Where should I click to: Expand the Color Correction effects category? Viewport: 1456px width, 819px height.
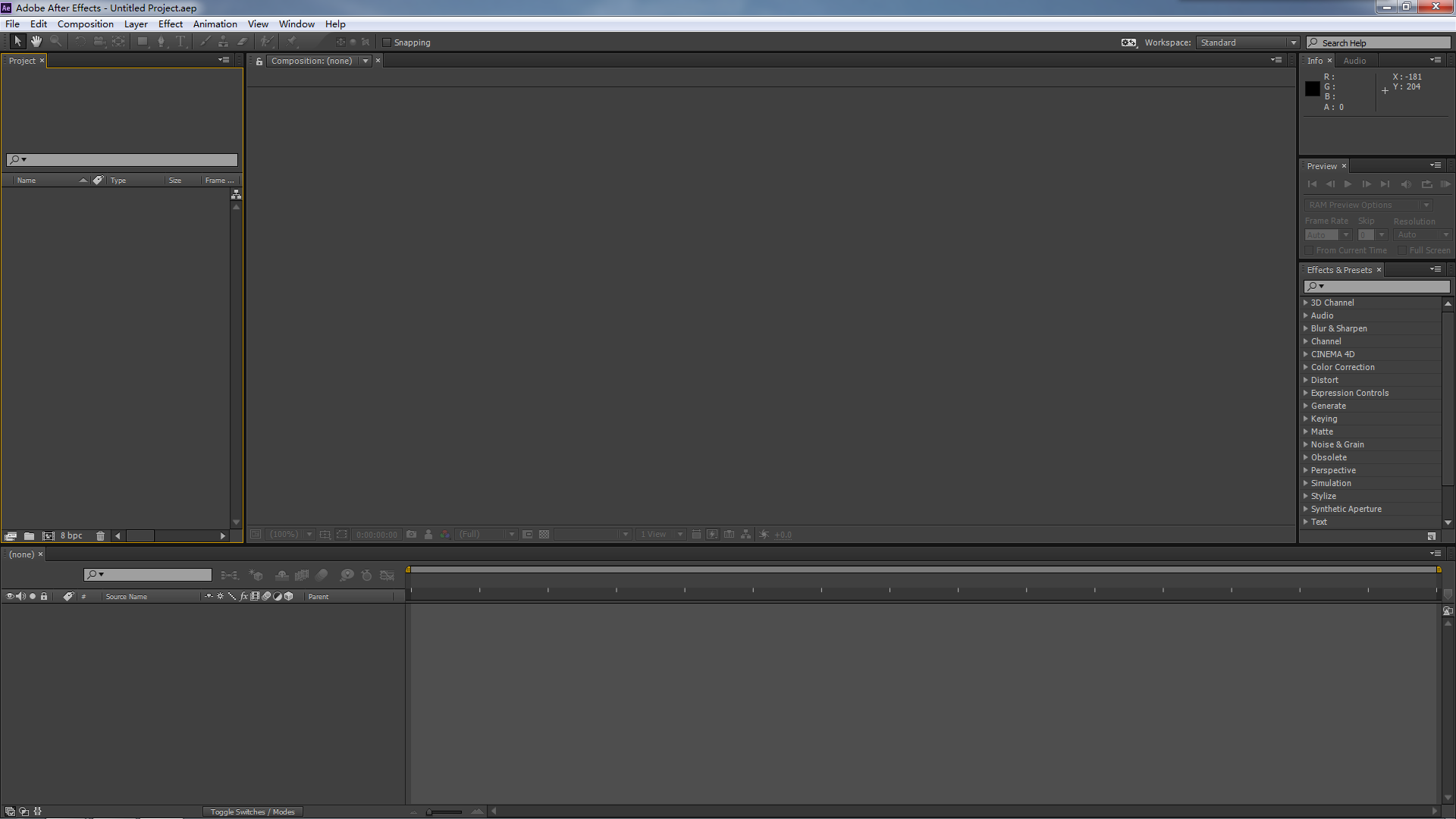click(1306, 367)
